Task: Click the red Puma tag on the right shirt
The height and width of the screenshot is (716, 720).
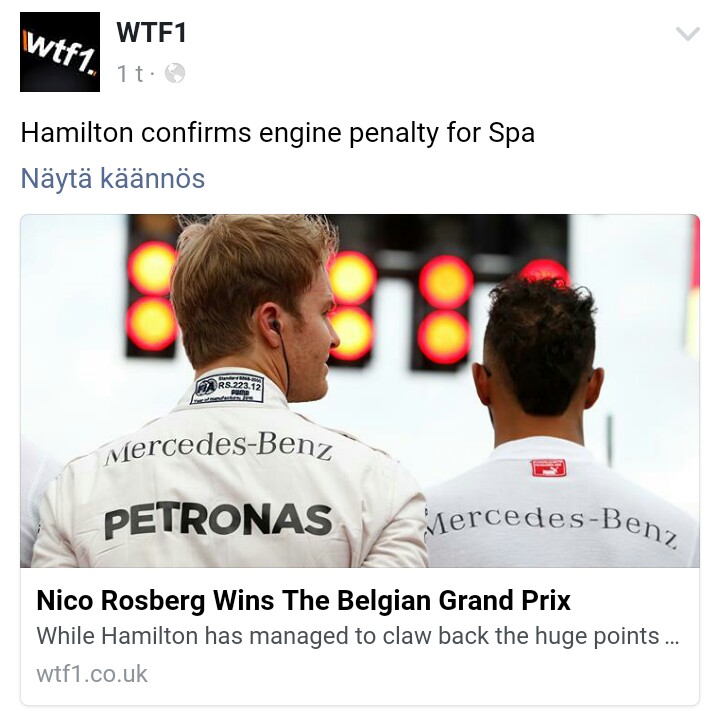Action: (x=548, y=468)
